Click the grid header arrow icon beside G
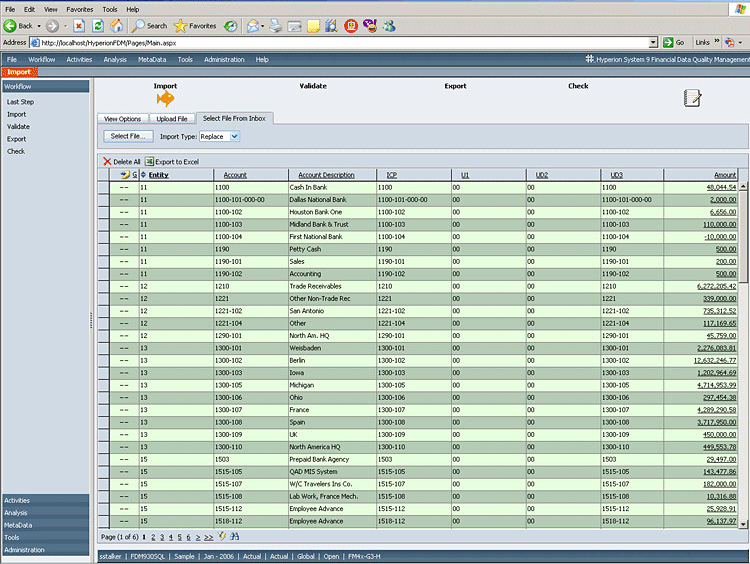 (x=125, y=175)
